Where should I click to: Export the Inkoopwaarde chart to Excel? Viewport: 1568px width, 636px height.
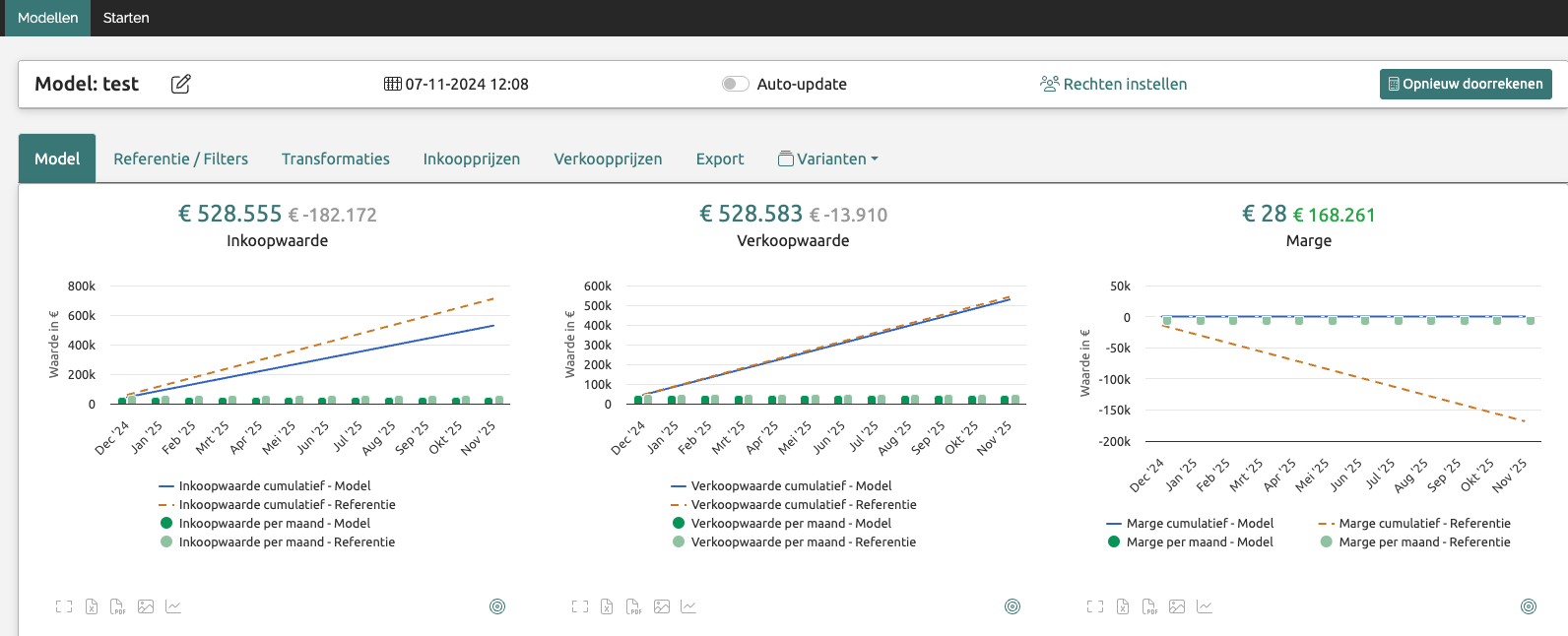pyautogui.click(x=92, y=606)
